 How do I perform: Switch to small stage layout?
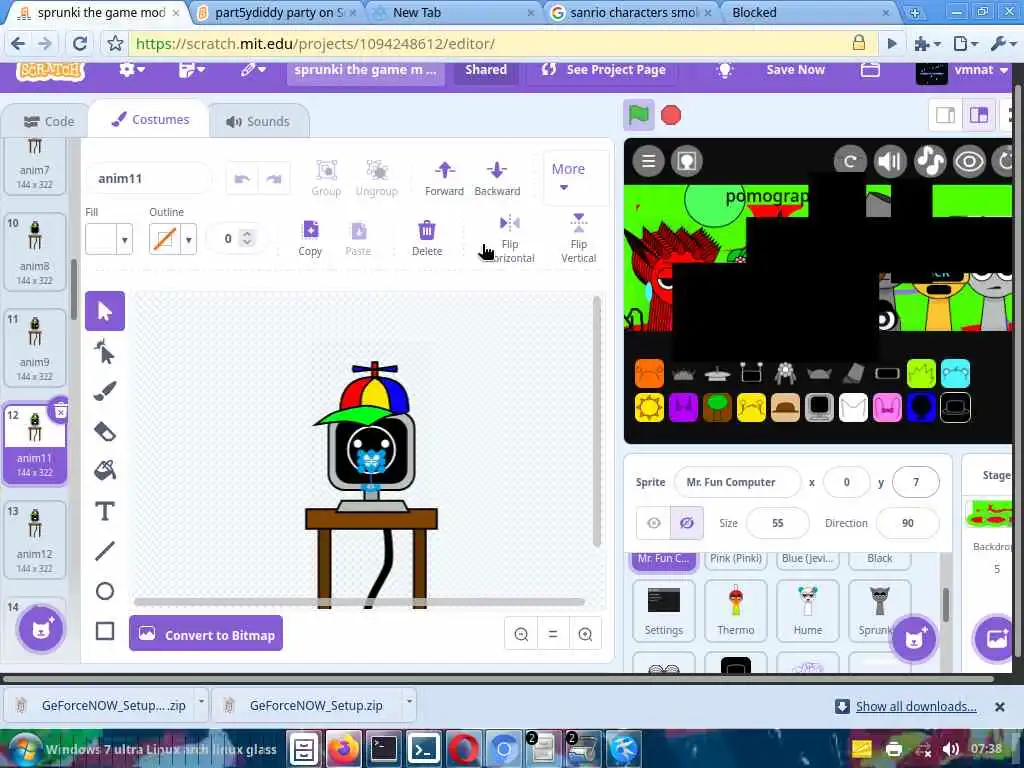(944, 116)
